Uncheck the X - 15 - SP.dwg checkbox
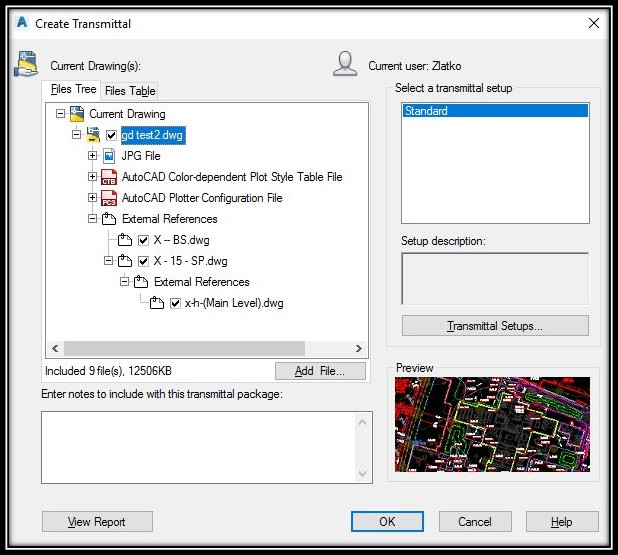 pyautogui.click(x=143, y=261)
